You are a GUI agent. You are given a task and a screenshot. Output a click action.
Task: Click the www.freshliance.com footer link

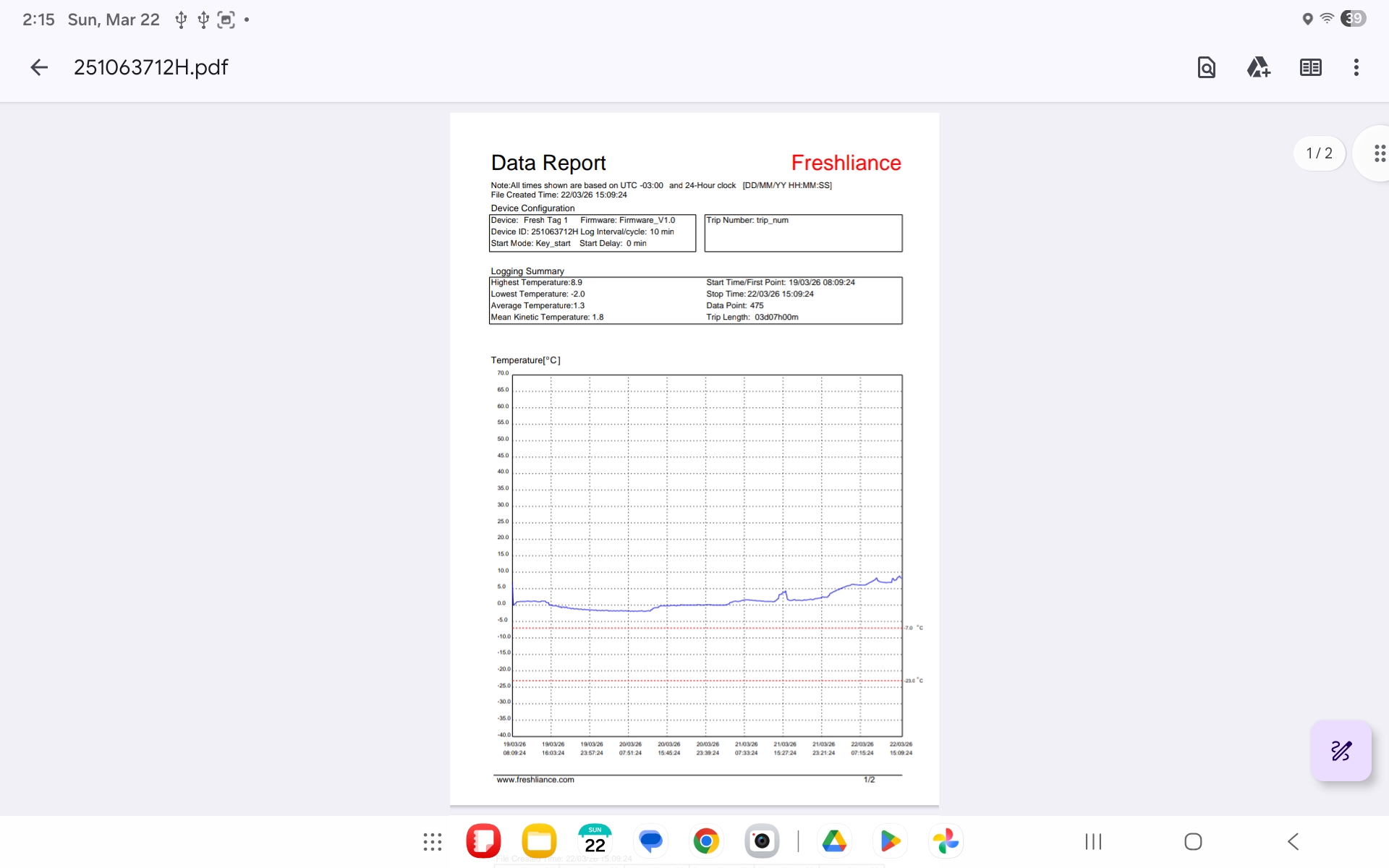coord(535,780)
